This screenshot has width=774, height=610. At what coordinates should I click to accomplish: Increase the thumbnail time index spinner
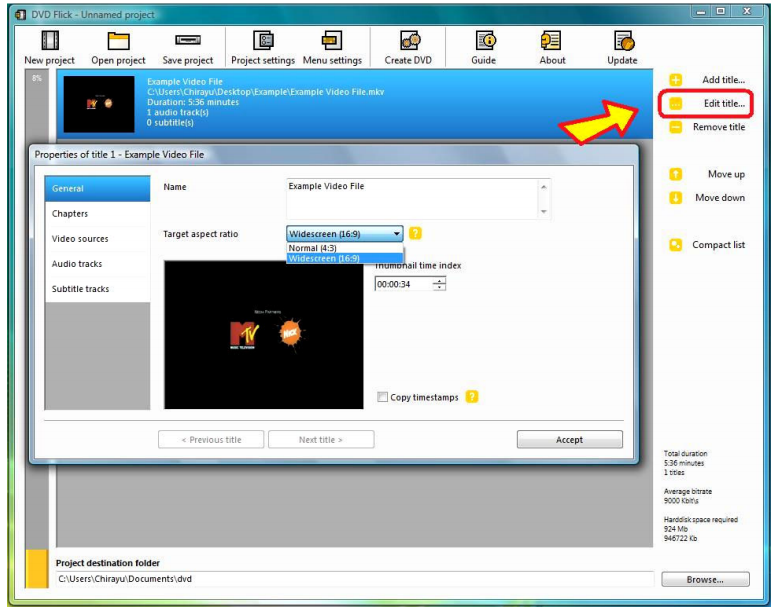pos(439,281)
